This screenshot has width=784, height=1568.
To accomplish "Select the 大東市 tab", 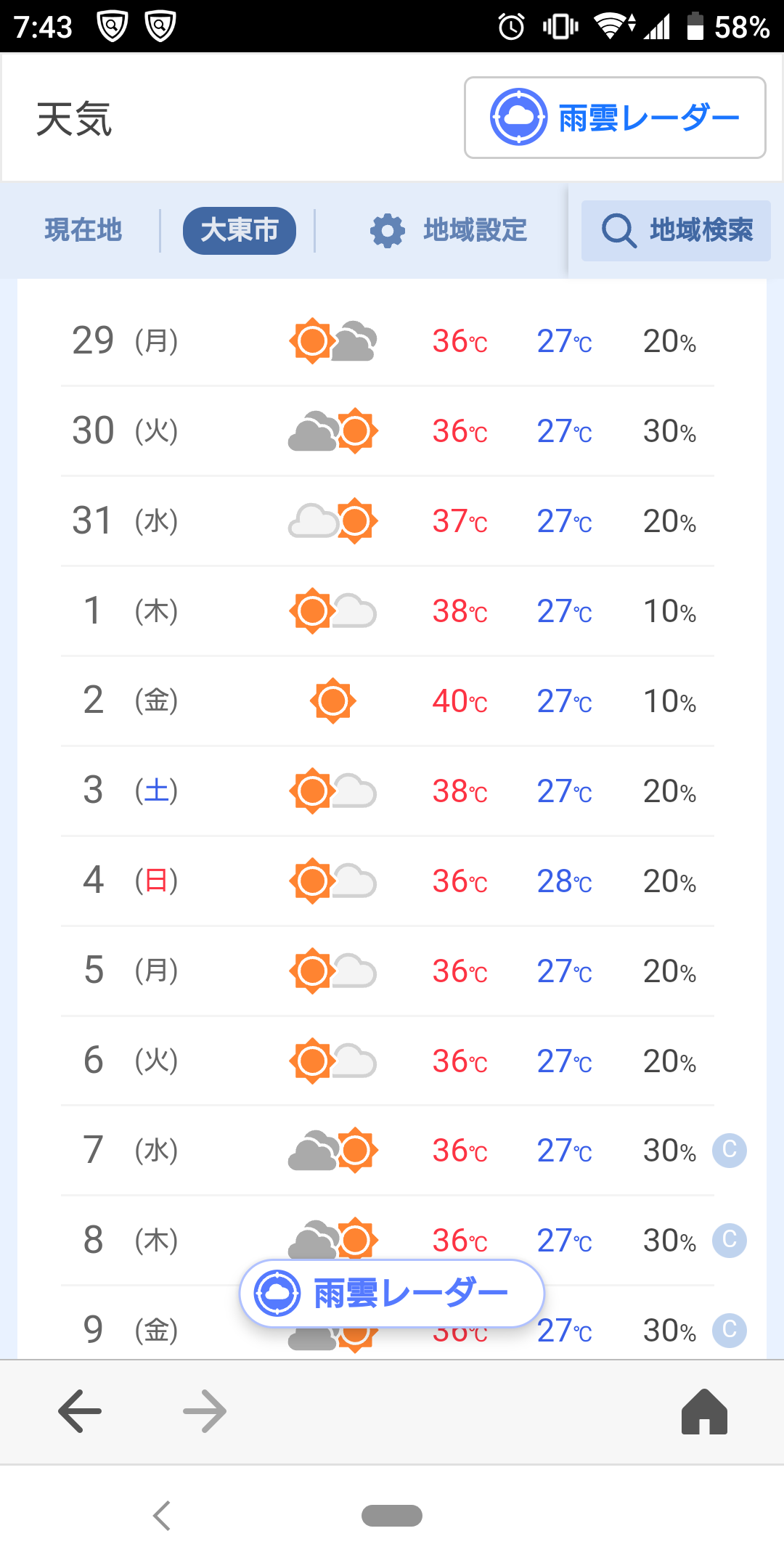I will tap(240, 230).
